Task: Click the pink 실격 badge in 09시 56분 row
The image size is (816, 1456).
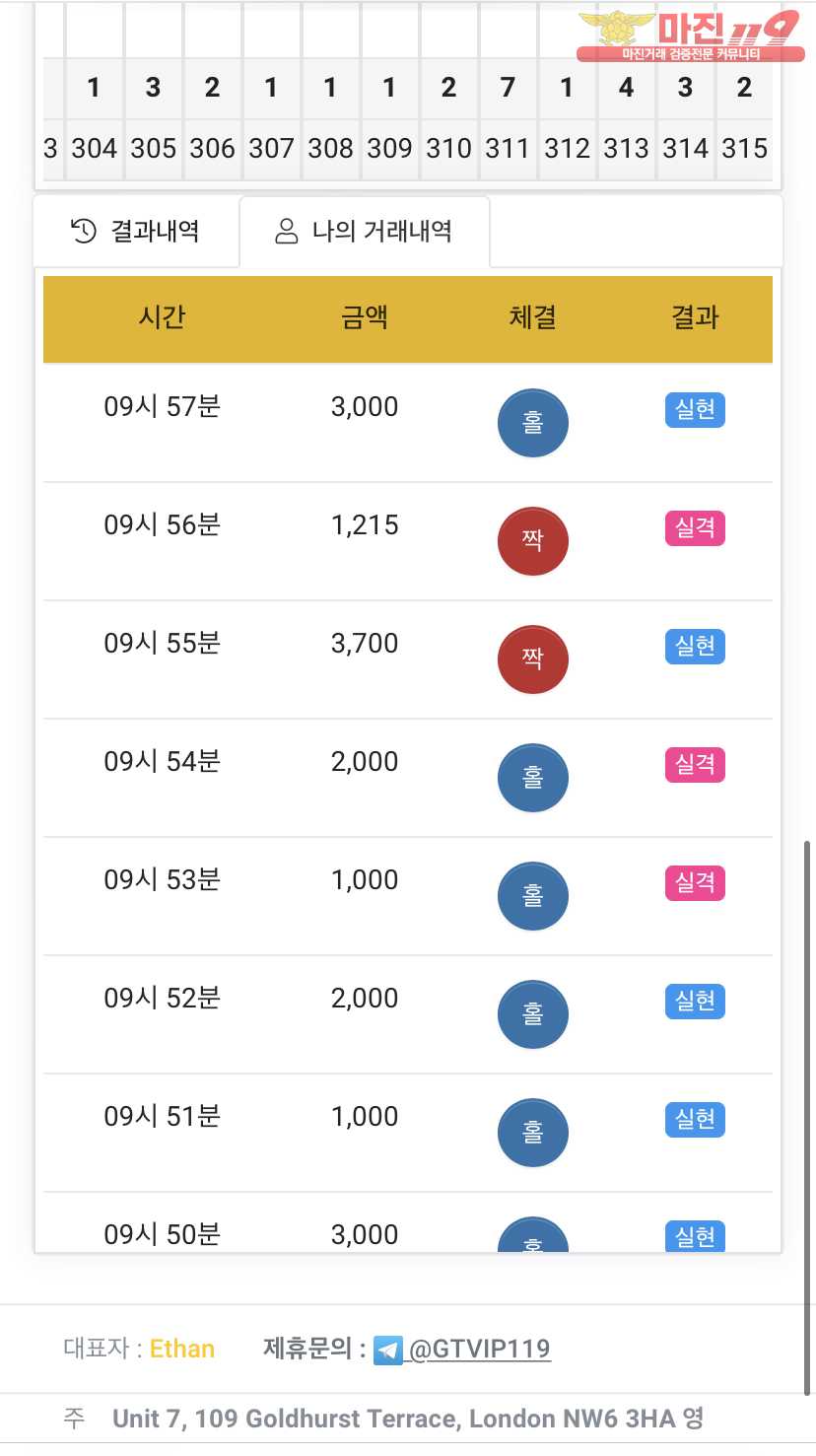Action: (695, 528)
